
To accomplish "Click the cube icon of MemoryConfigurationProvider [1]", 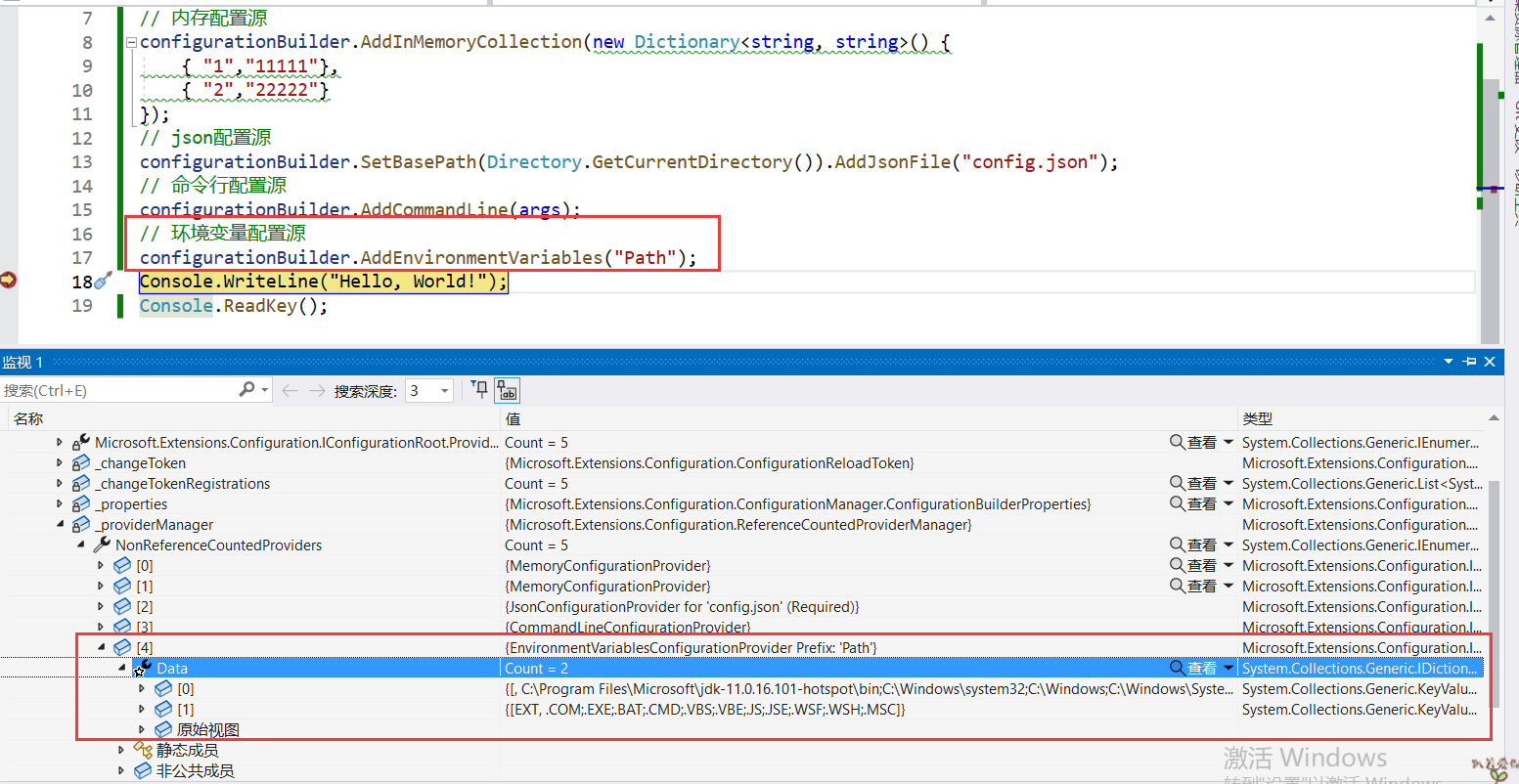I will tap(122, 587).
